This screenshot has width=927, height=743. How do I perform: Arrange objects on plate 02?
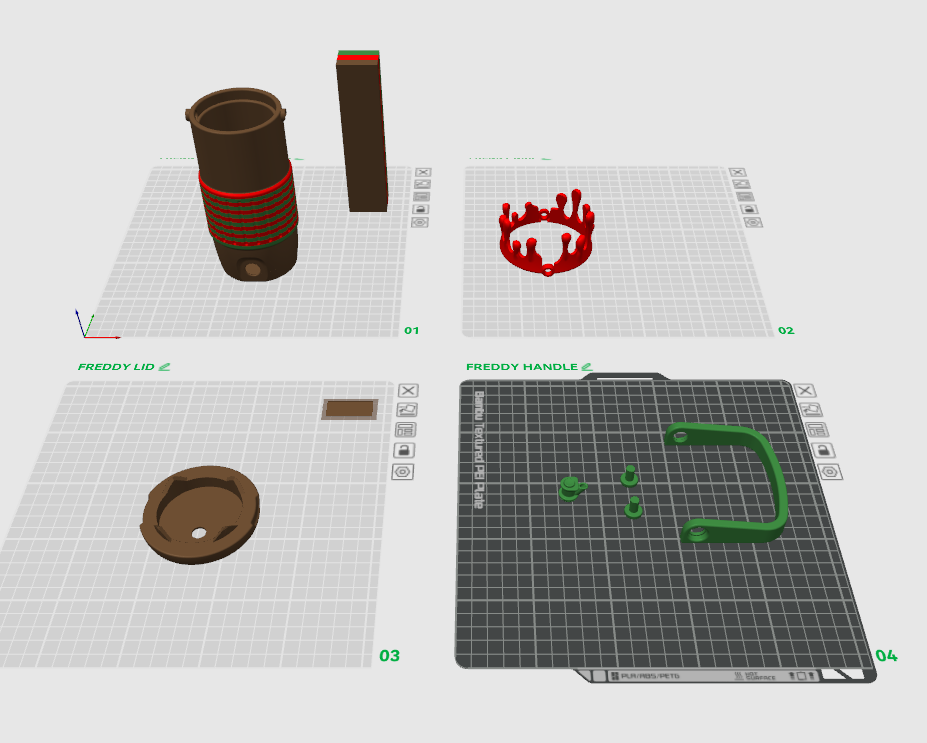pyautogui.click(x=745, y=197)
